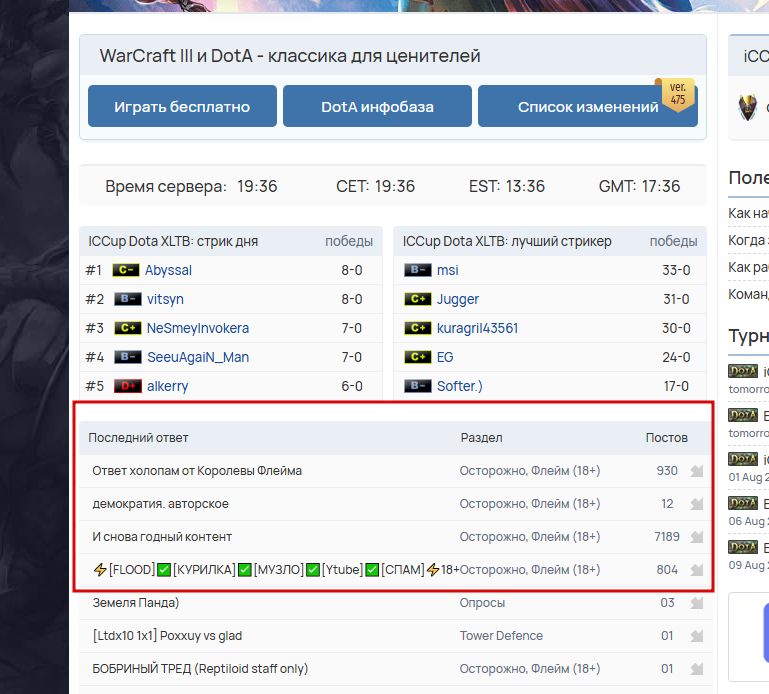Open thread Земеля Панда)

[135, 603]
